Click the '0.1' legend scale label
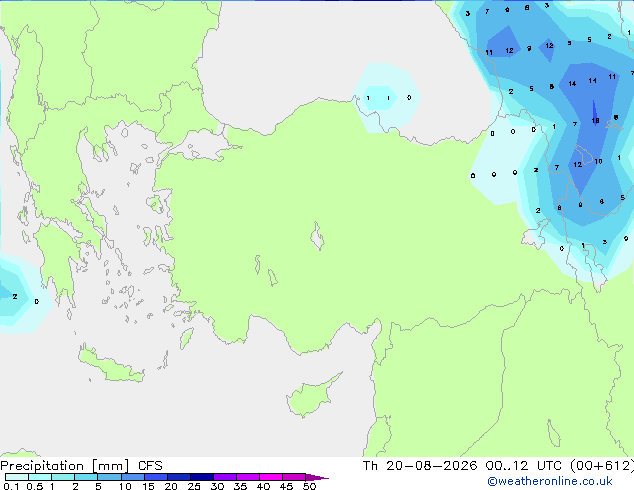The image size is (634, 490). point(11,486)
